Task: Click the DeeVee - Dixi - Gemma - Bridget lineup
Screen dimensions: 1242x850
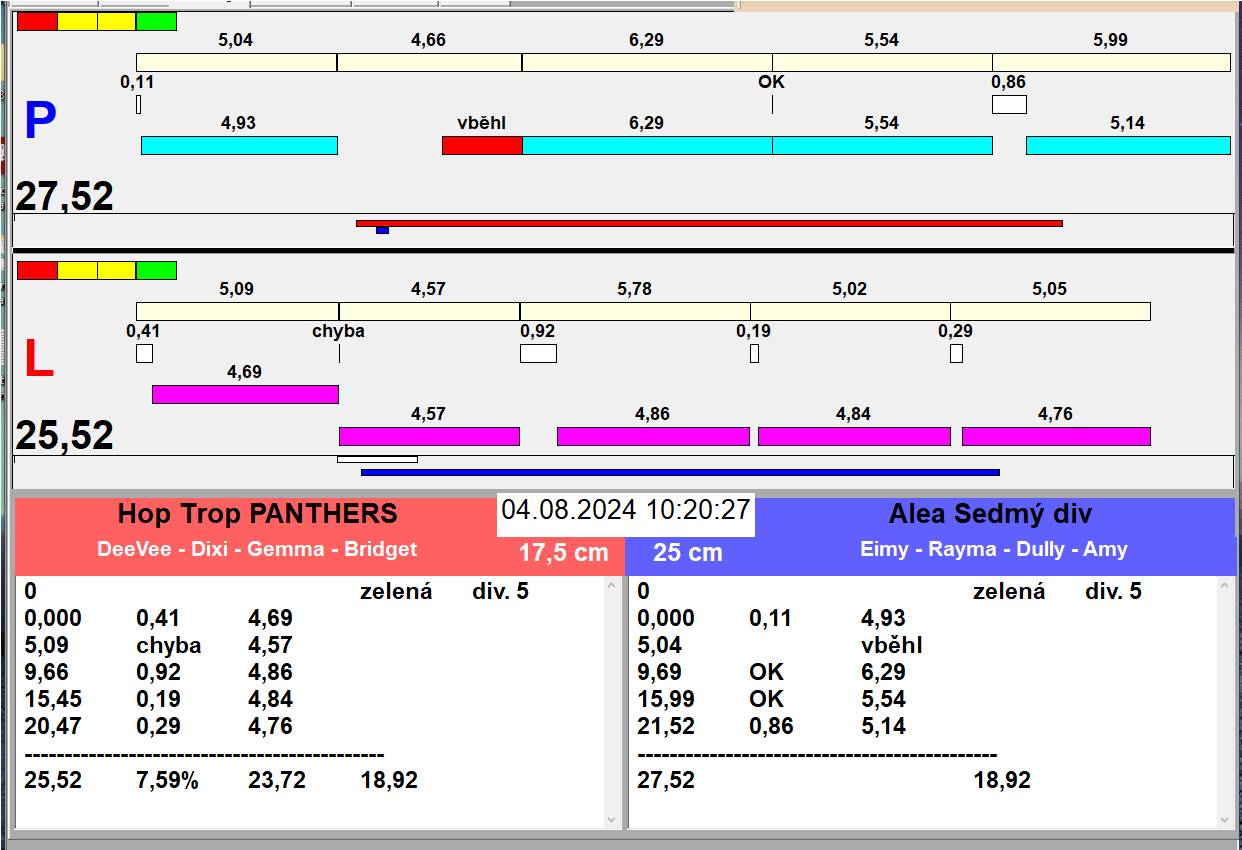Action: tap(257, 549)
